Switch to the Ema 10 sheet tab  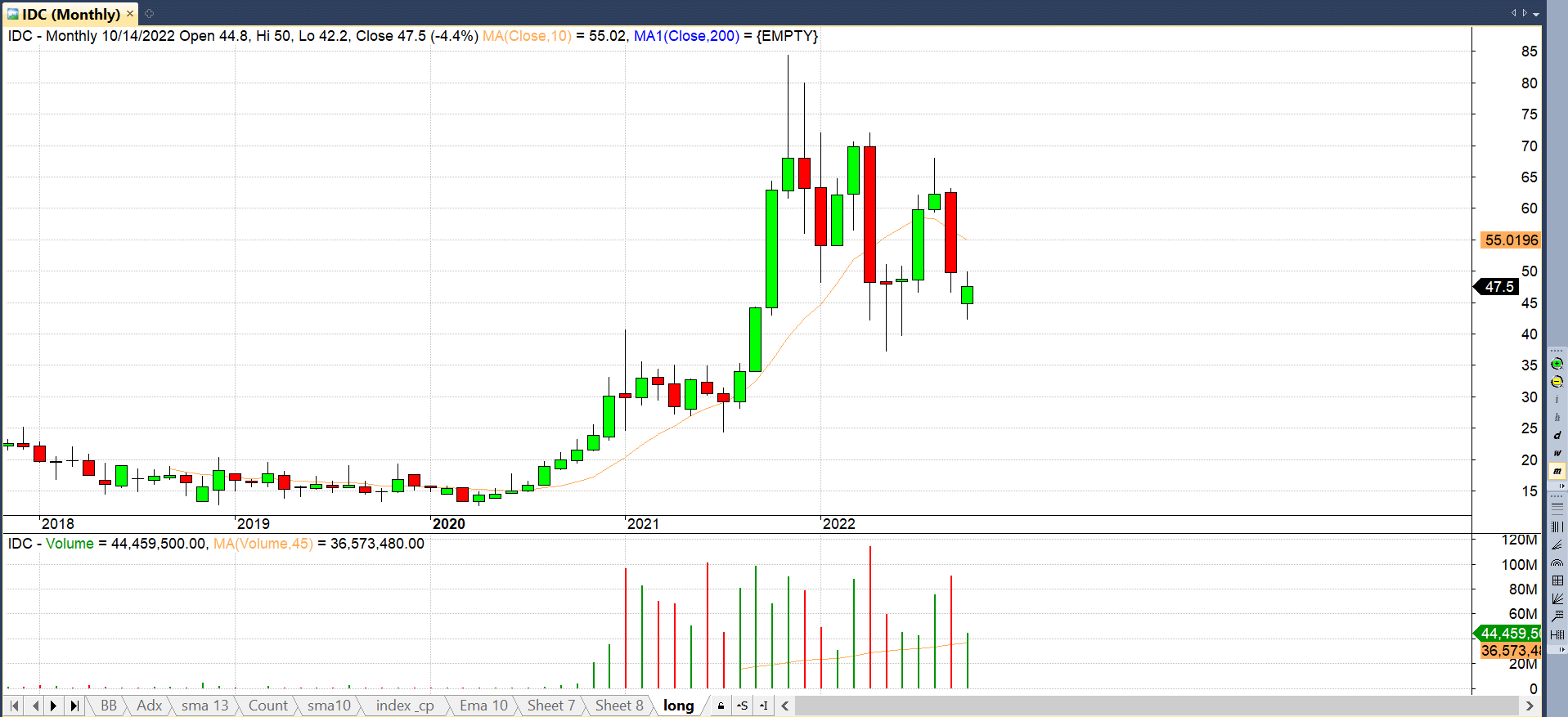(x=483, y=706)
